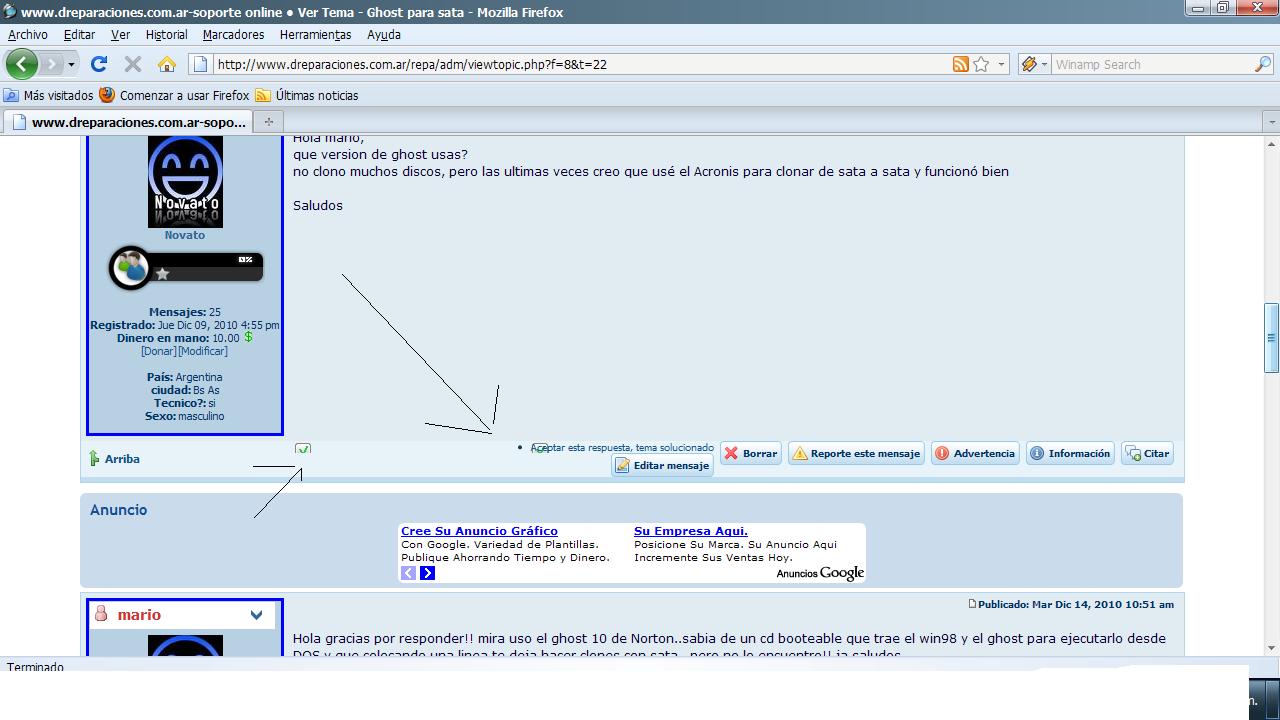Open the Herramientas menu
Image resolution: width=1280 pixels, height=720 pixels.
pyautogui.click(x=315, y=34)
